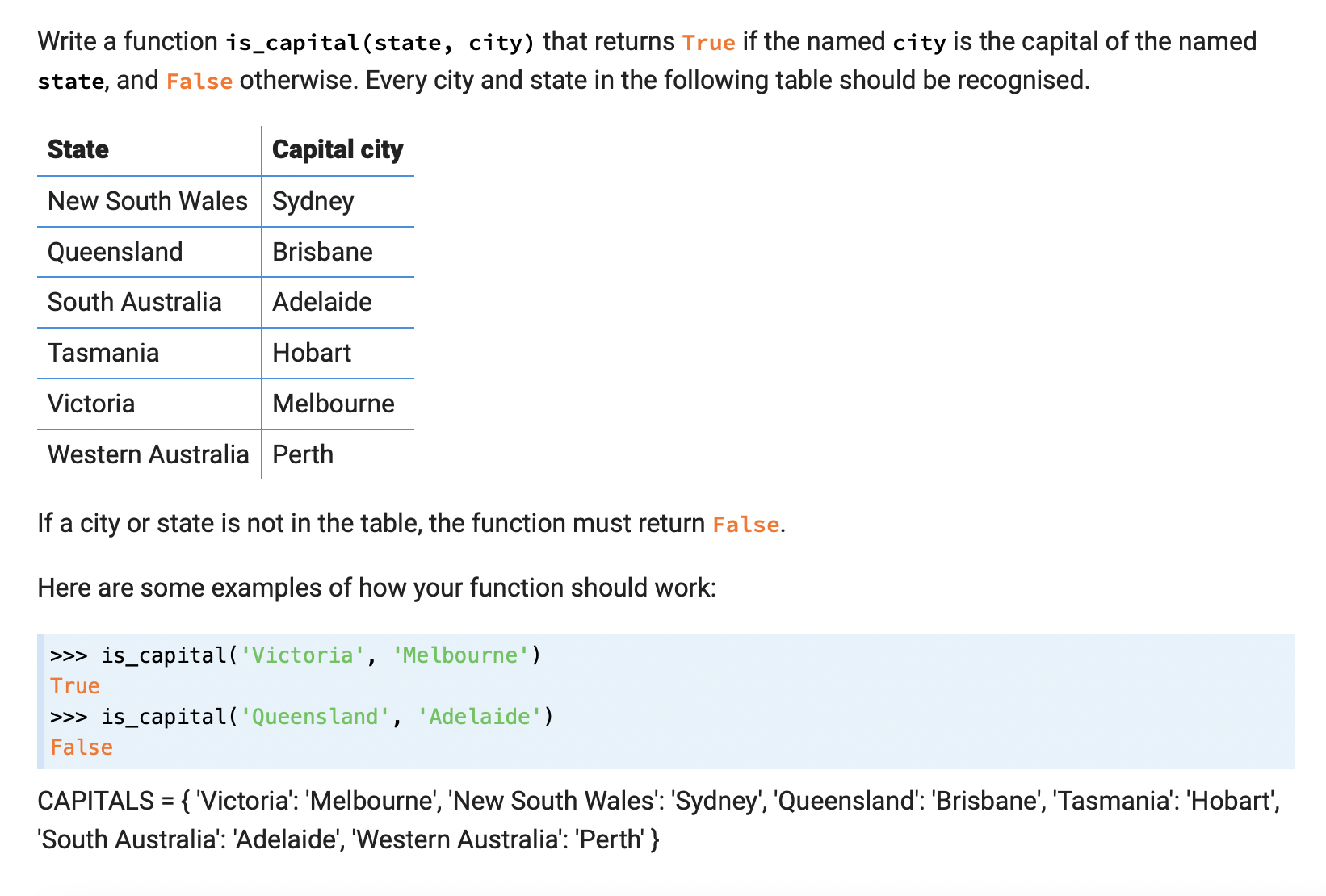The image size is (1326, 896).
Task: Select Sydney in the capitals table
Action: point(313,201)
